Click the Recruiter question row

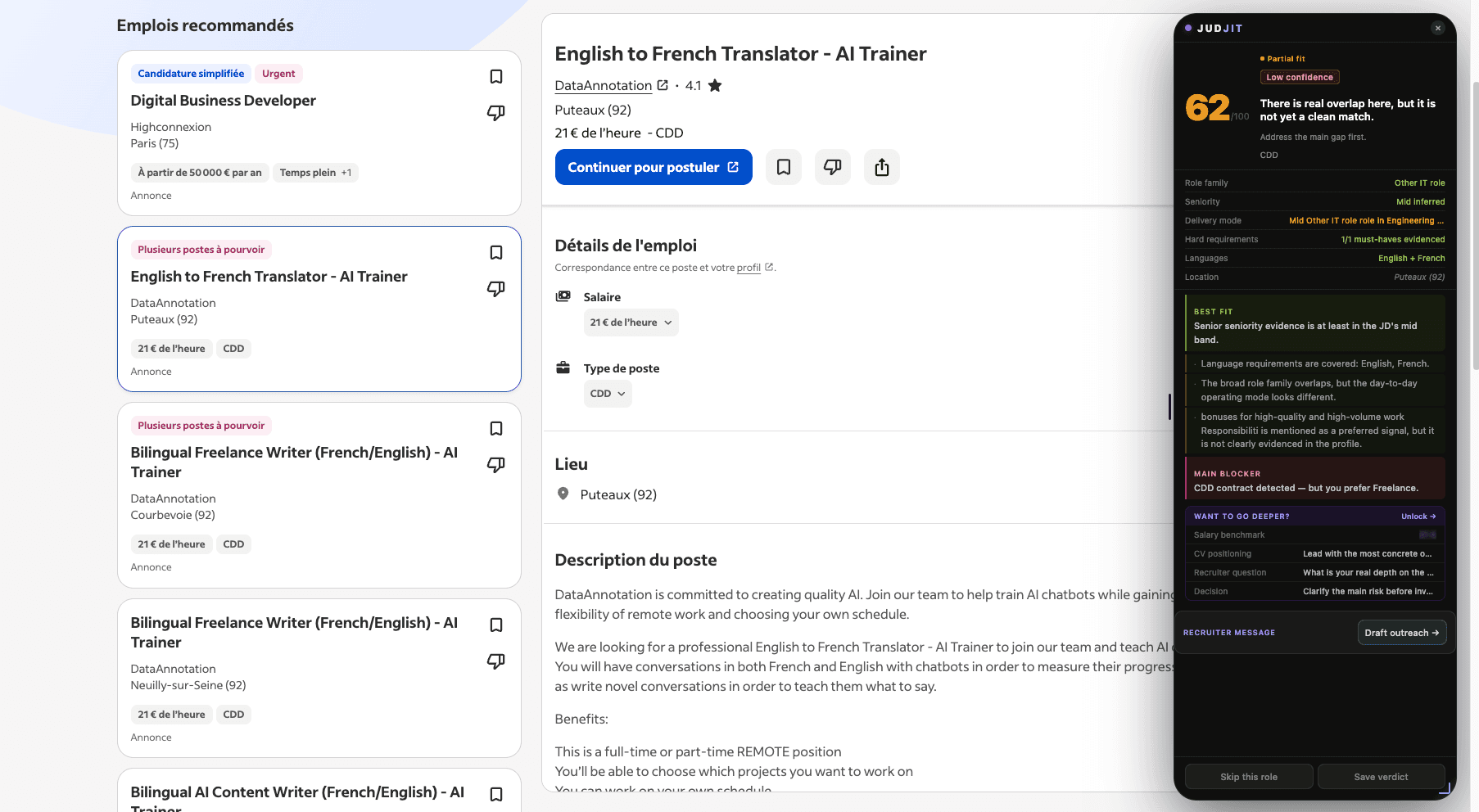click(1314, 573)
